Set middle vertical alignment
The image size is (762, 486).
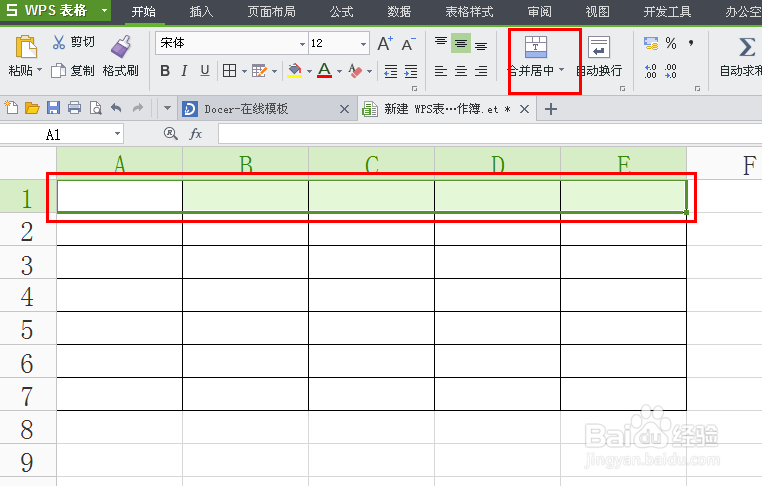pyautogui.click(x=461, y=43)
